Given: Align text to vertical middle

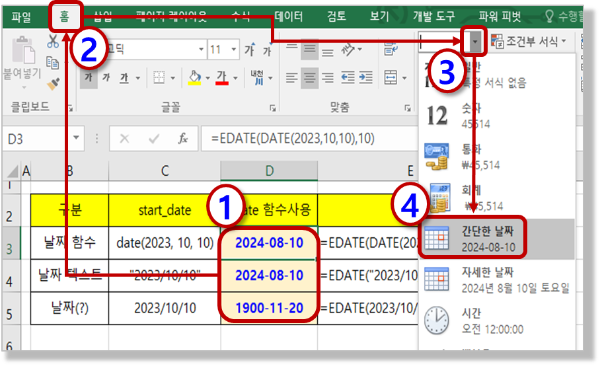Looking at the screenshot, I should (x=310, y=50).
